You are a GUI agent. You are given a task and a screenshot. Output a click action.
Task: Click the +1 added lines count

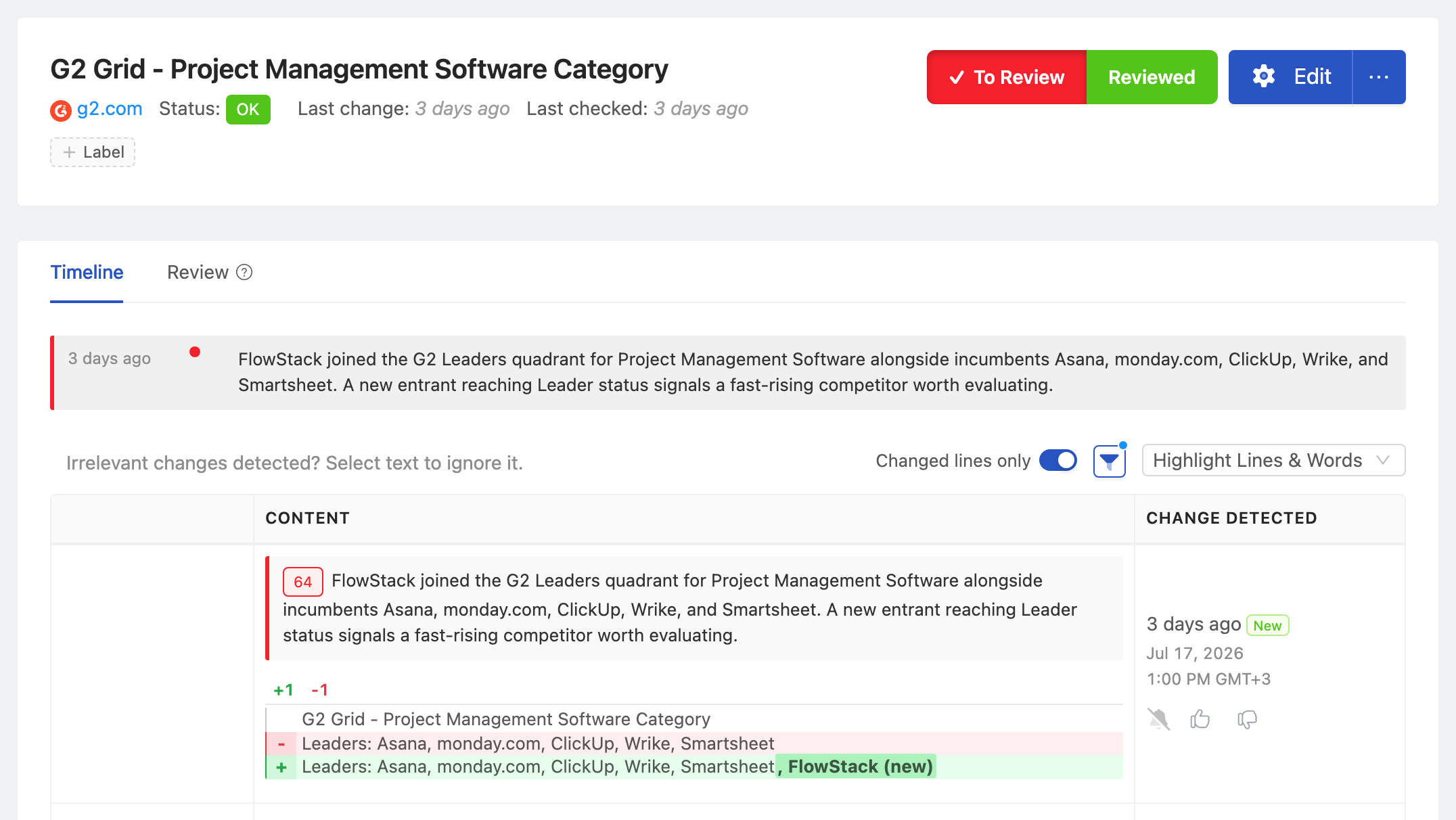(283, 690)
